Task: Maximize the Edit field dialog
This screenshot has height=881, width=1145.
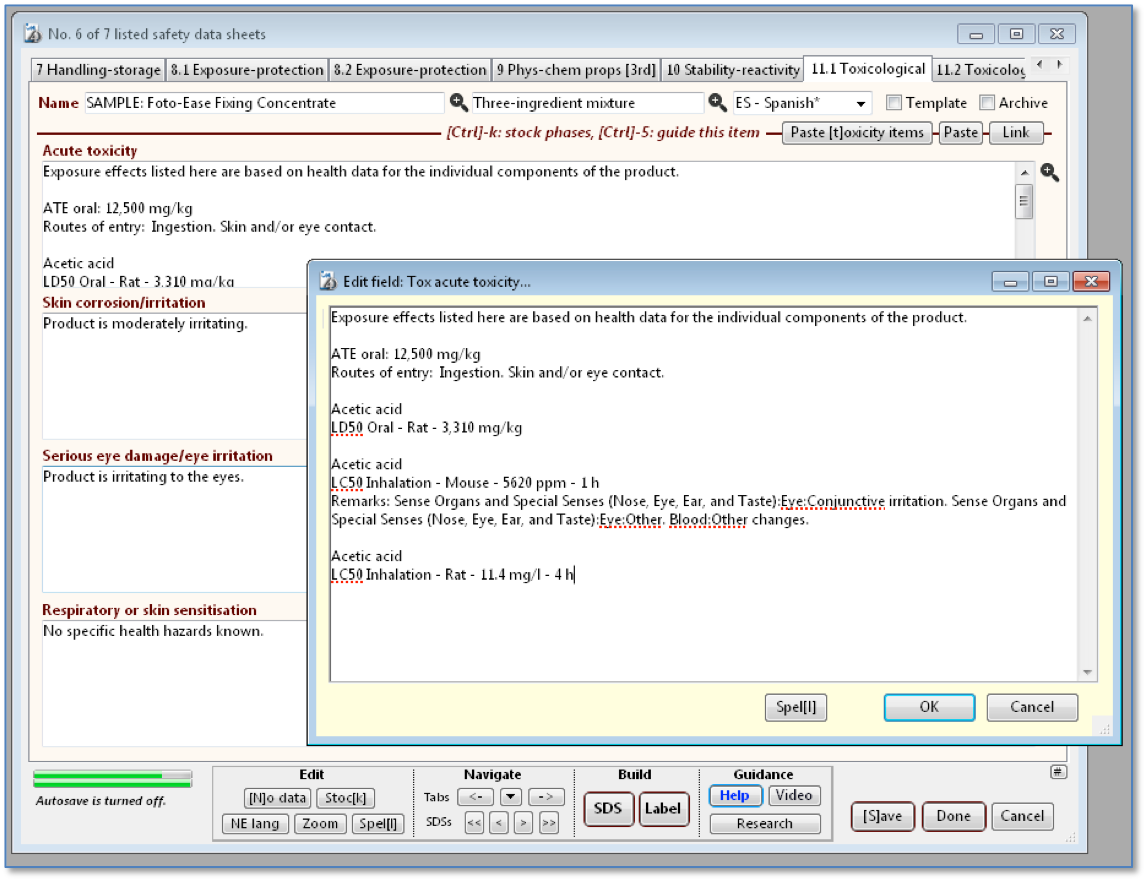Action: point(1051,281)
